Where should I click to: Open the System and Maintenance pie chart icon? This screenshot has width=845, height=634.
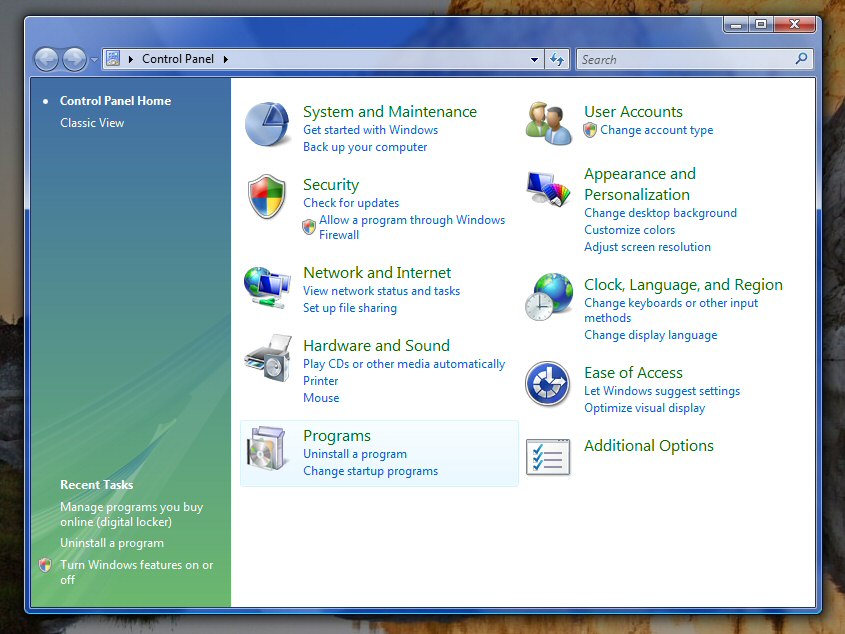(x=267, y=124)
